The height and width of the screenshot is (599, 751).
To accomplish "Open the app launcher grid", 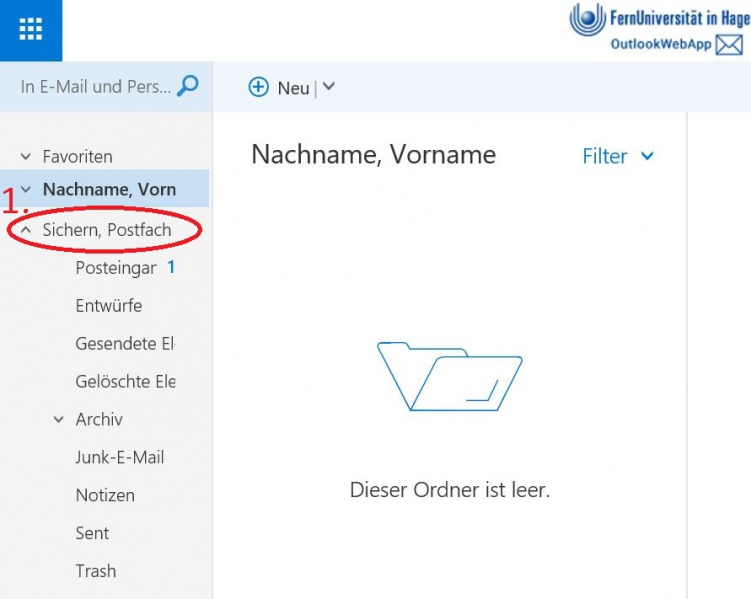I will pos(31,30).
